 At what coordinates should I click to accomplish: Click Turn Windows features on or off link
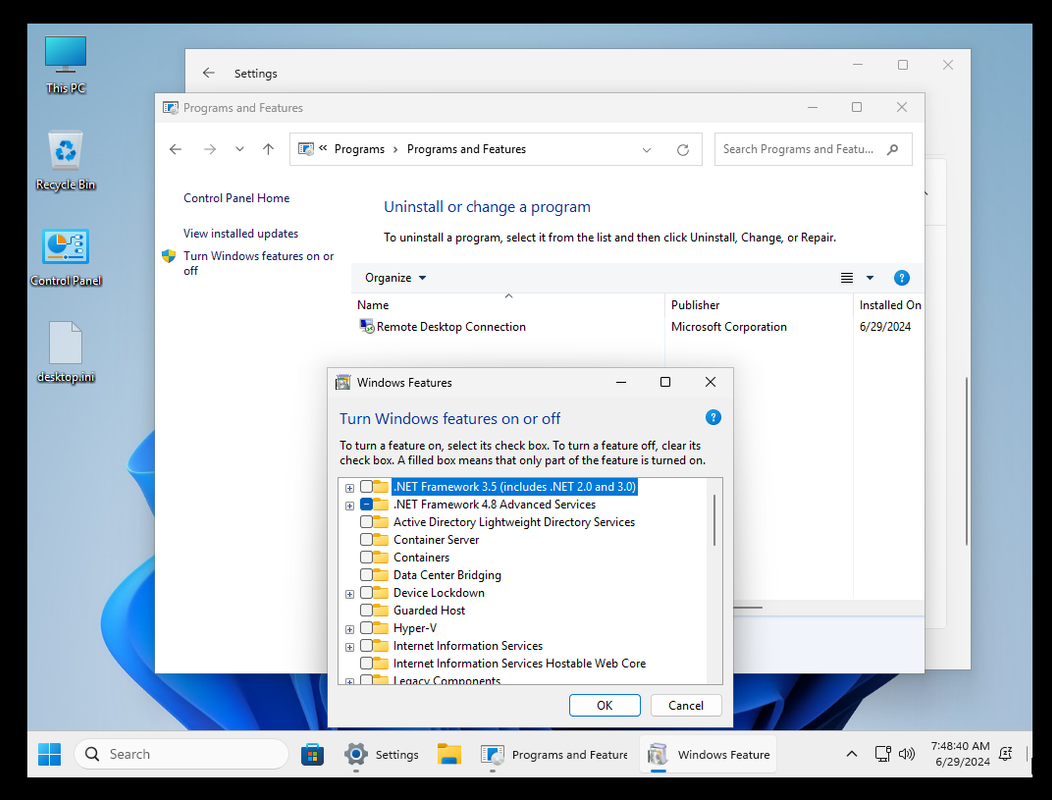(x=258, y=263)
